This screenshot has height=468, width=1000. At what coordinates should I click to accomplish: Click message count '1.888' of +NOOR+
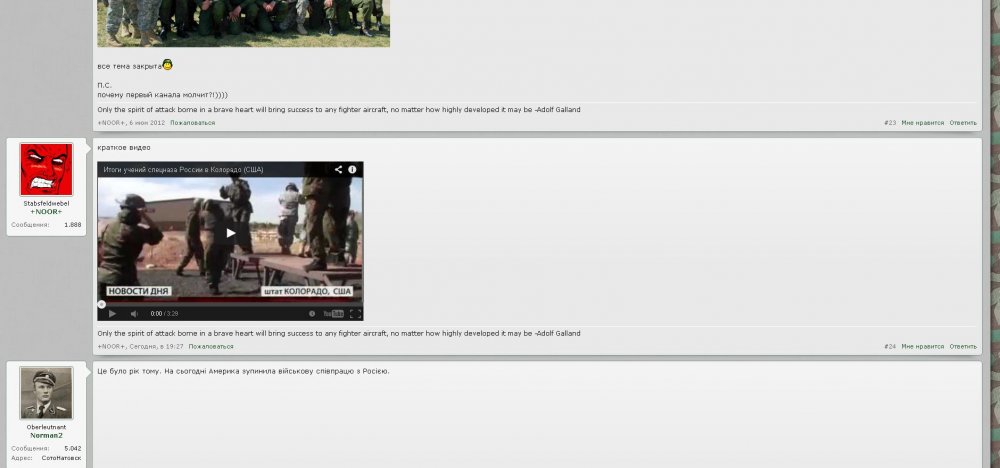pos(73,225)
